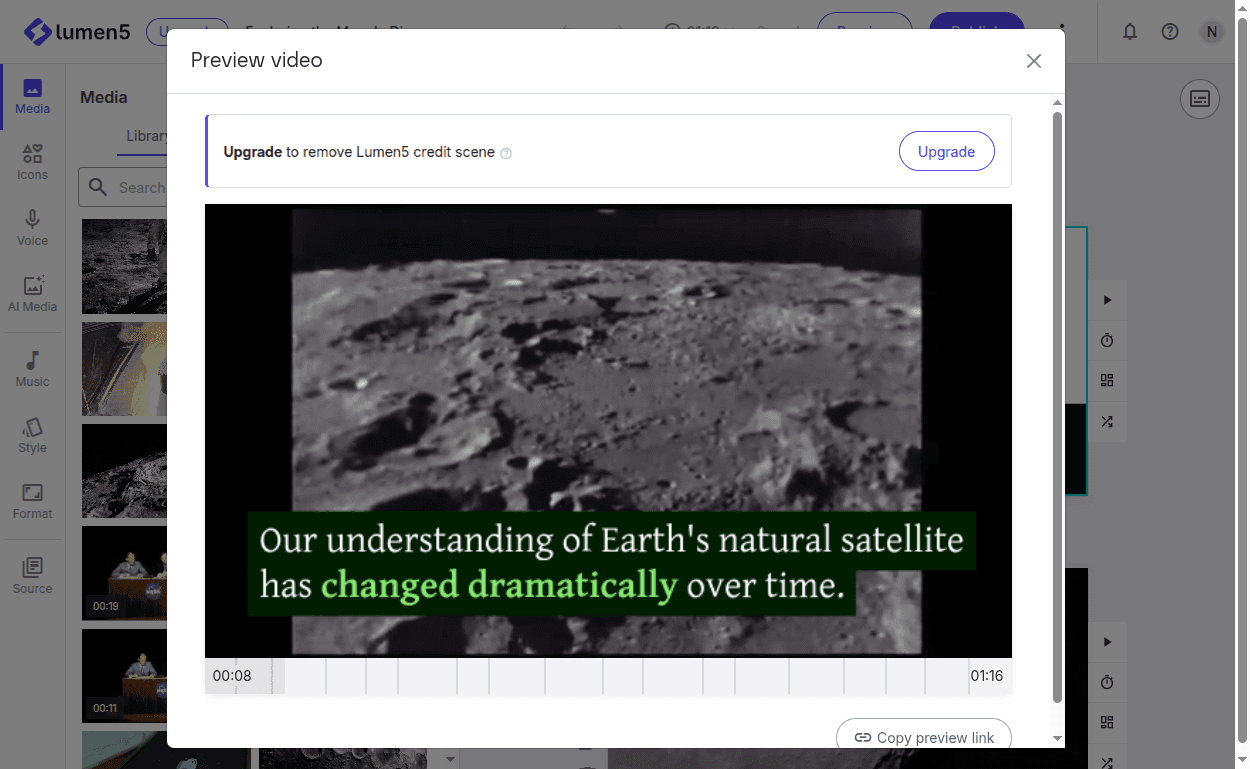Click the help icon beside credit scene text
The width and height of the screenshot is (1250, 769).
point(506,153)
